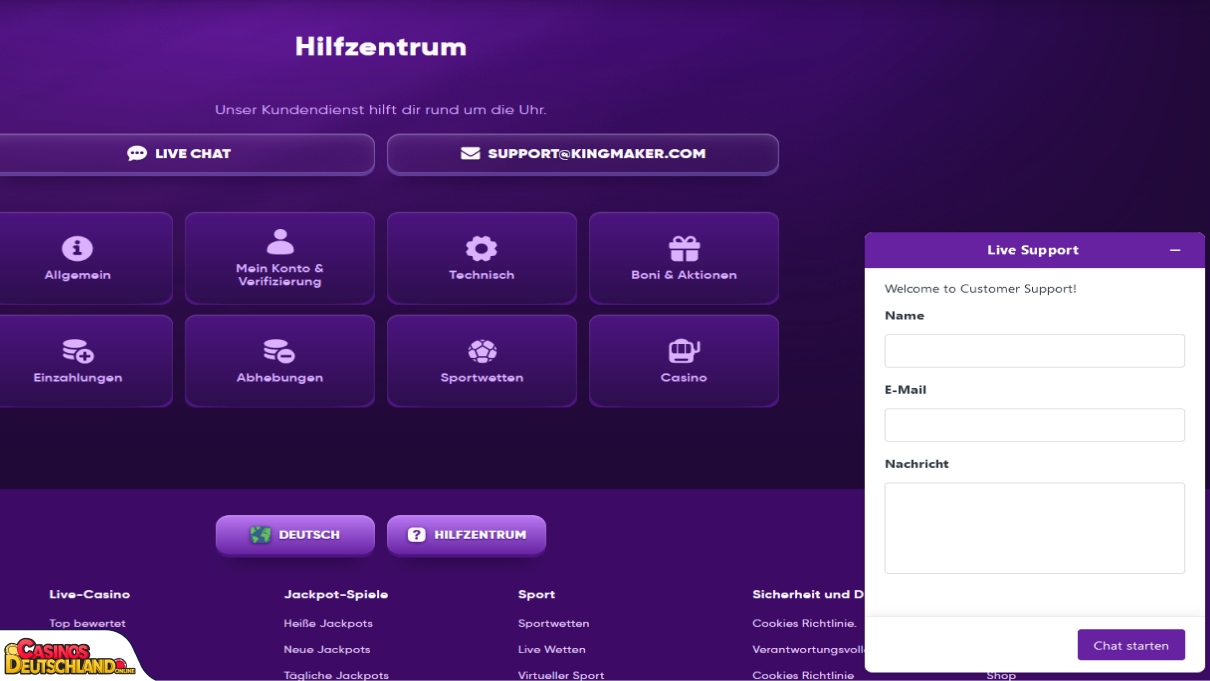Open the Shop footer link
The width and height of the screenshot is (1210, 681).
click(x=1001, y=675)
